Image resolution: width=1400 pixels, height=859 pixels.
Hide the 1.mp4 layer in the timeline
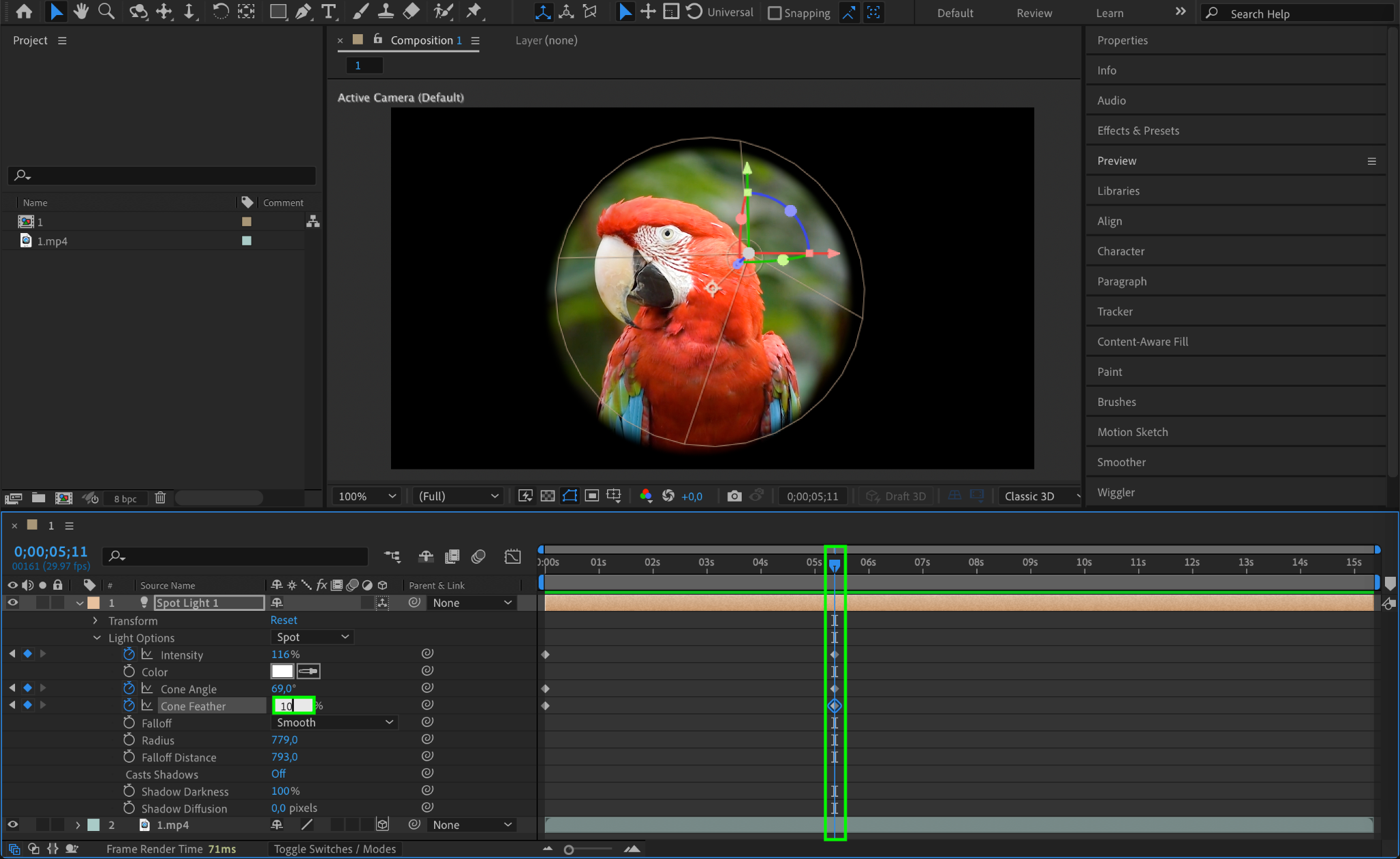tap(12, 825)
